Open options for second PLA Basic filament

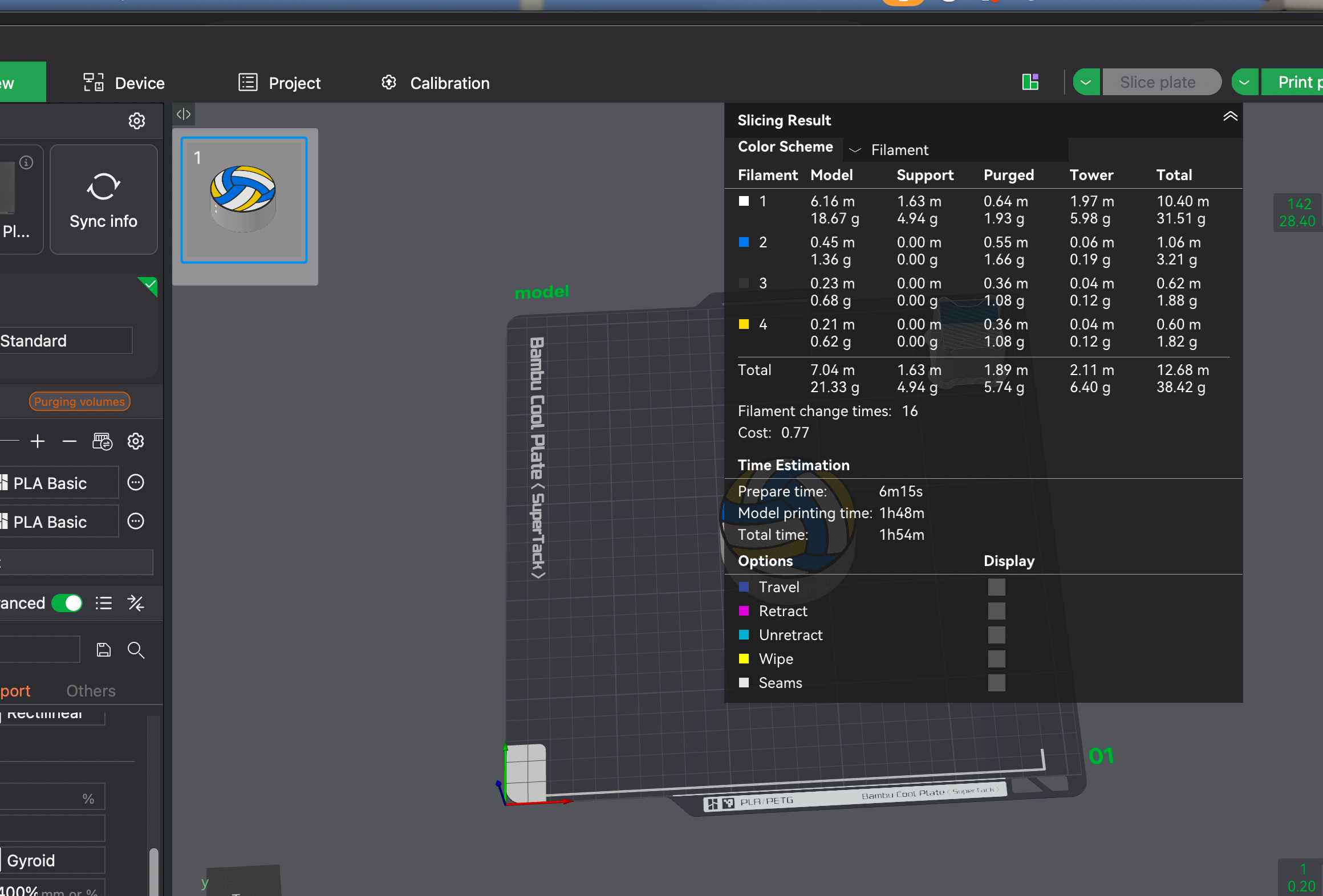point(136,522)
